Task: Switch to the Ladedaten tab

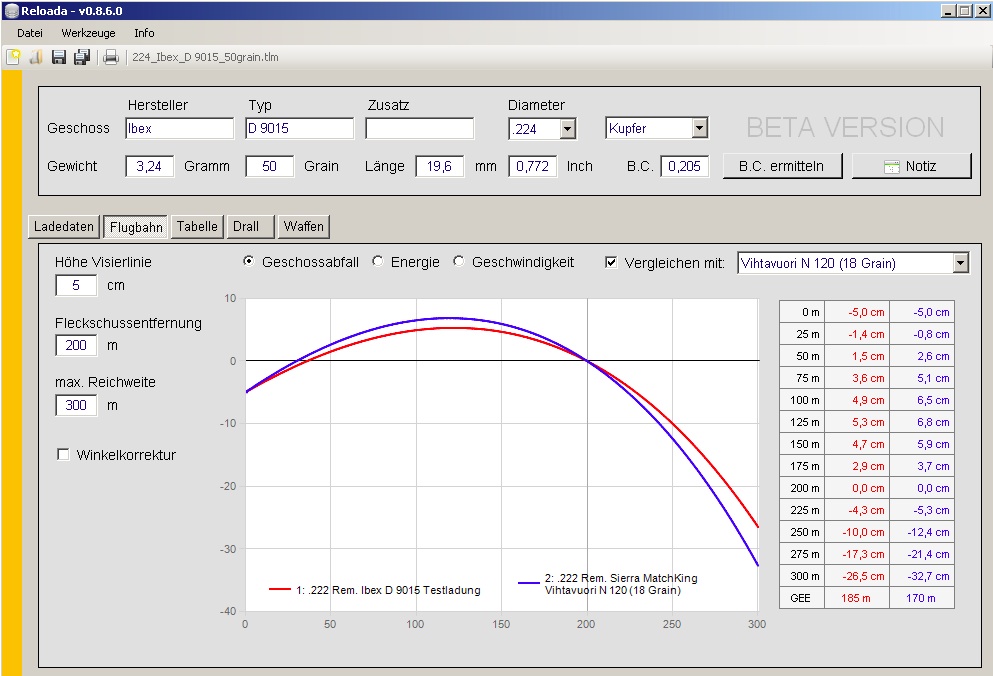Action: [x=64, y=227]
